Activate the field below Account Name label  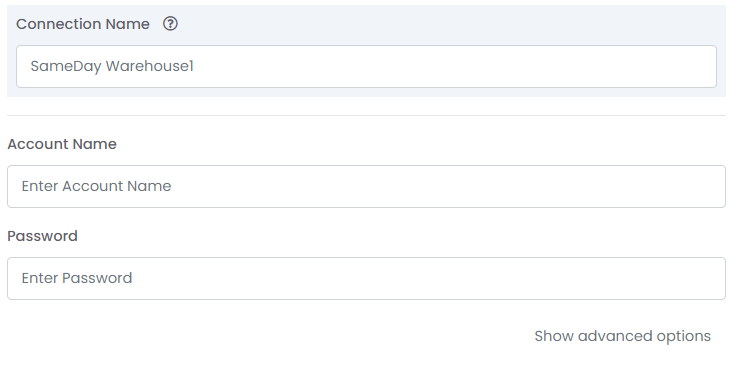366,186
